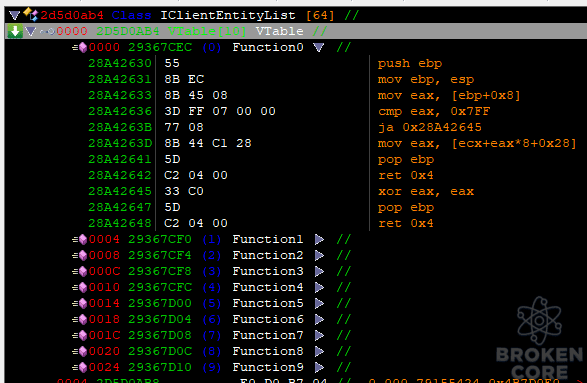Viewport: 587px width, 383px height.
Task: Click the 'cmp eax, 0x7FF' instruction
Action: (434, 112)
